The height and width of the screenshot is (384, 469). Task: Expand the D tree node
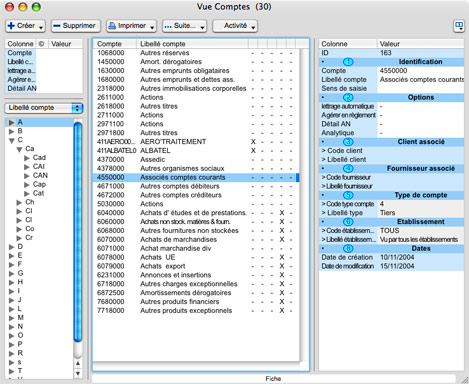(11, 247)
